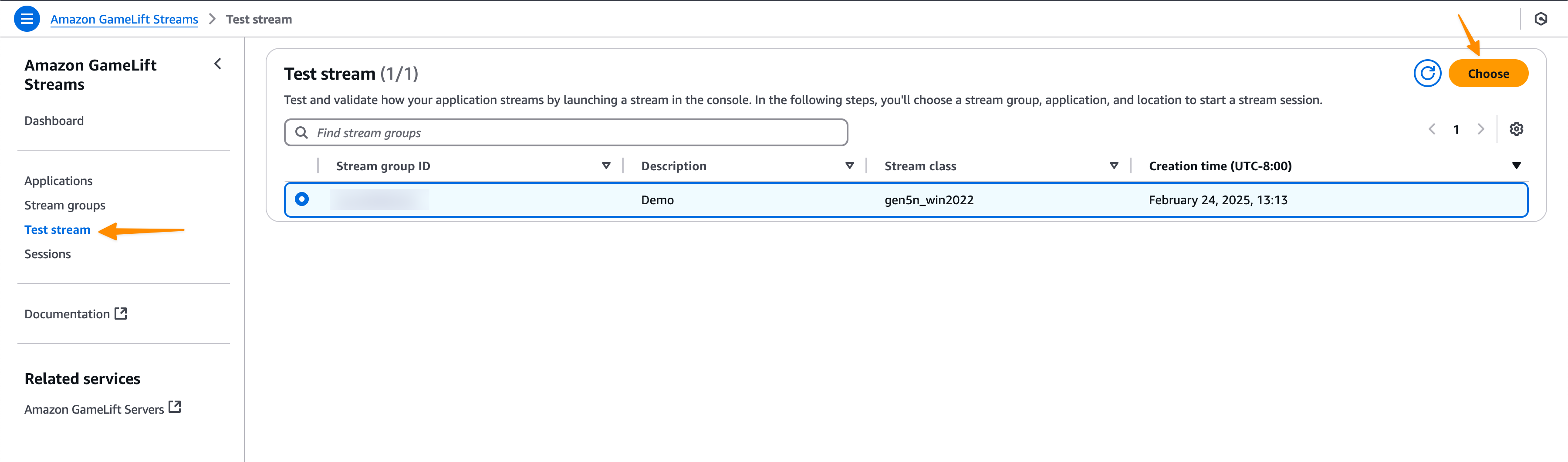Open Documentation external link icon
Viewport: 1568px width, 462px height.
pyautogui.click(x=121, y=314)
